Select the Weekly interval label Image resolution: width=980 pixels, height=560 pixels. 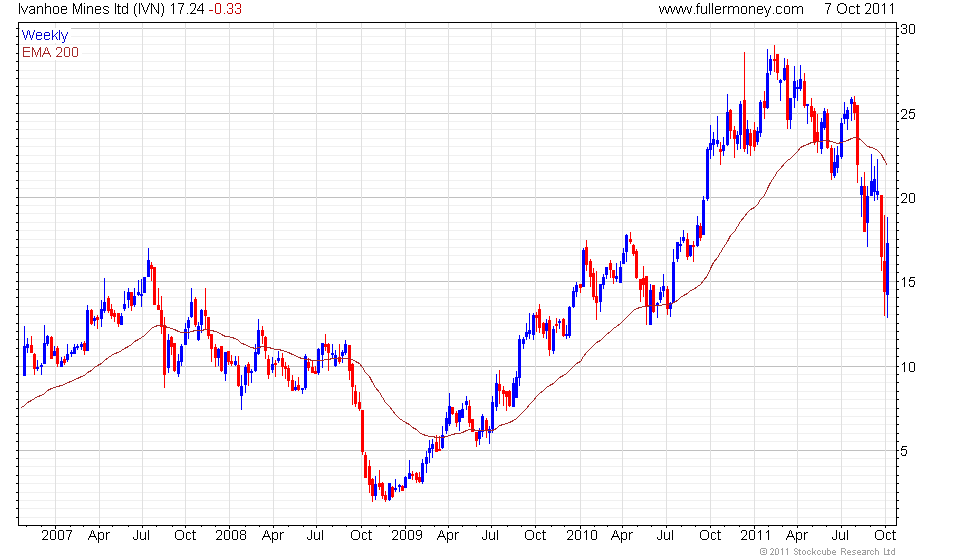[45, 36]
